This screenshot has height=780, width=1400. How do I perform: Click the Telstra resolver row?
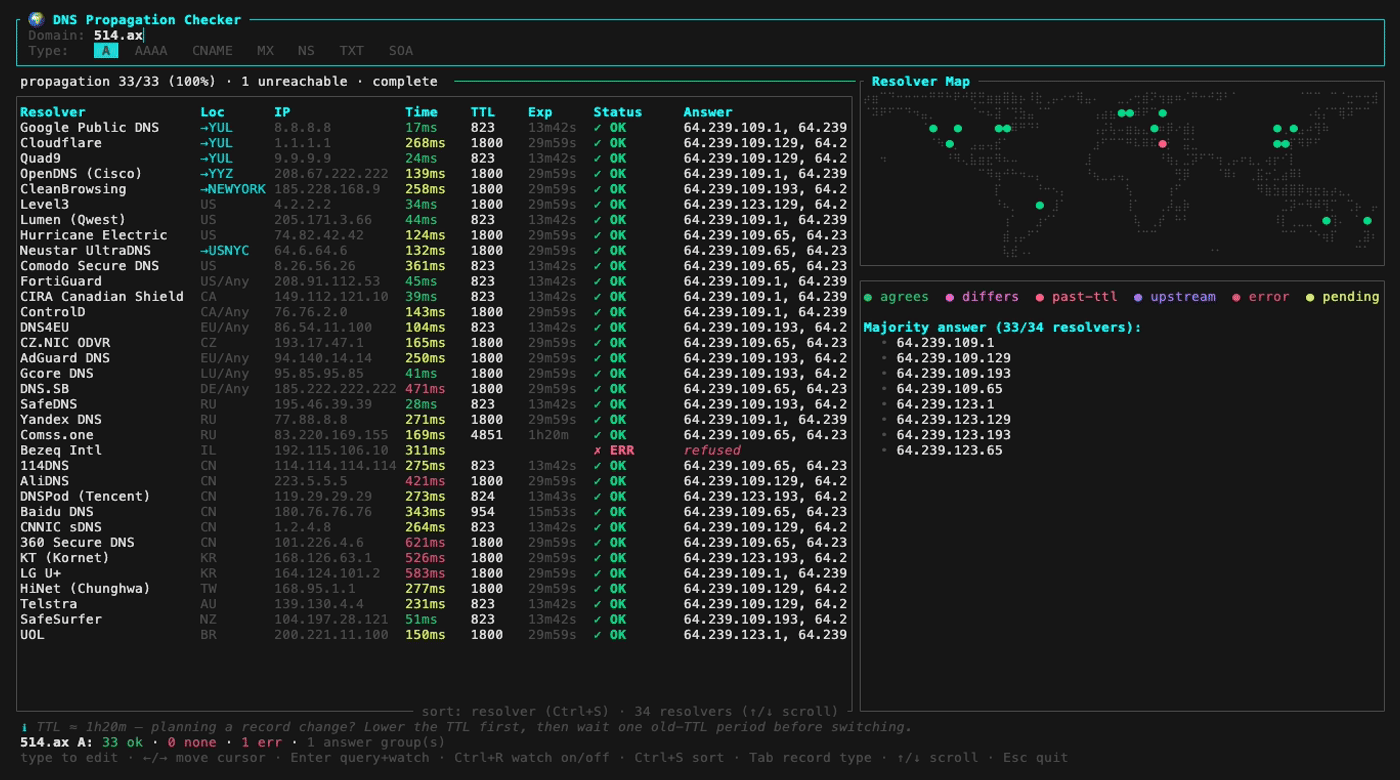[x=434, y=604]
